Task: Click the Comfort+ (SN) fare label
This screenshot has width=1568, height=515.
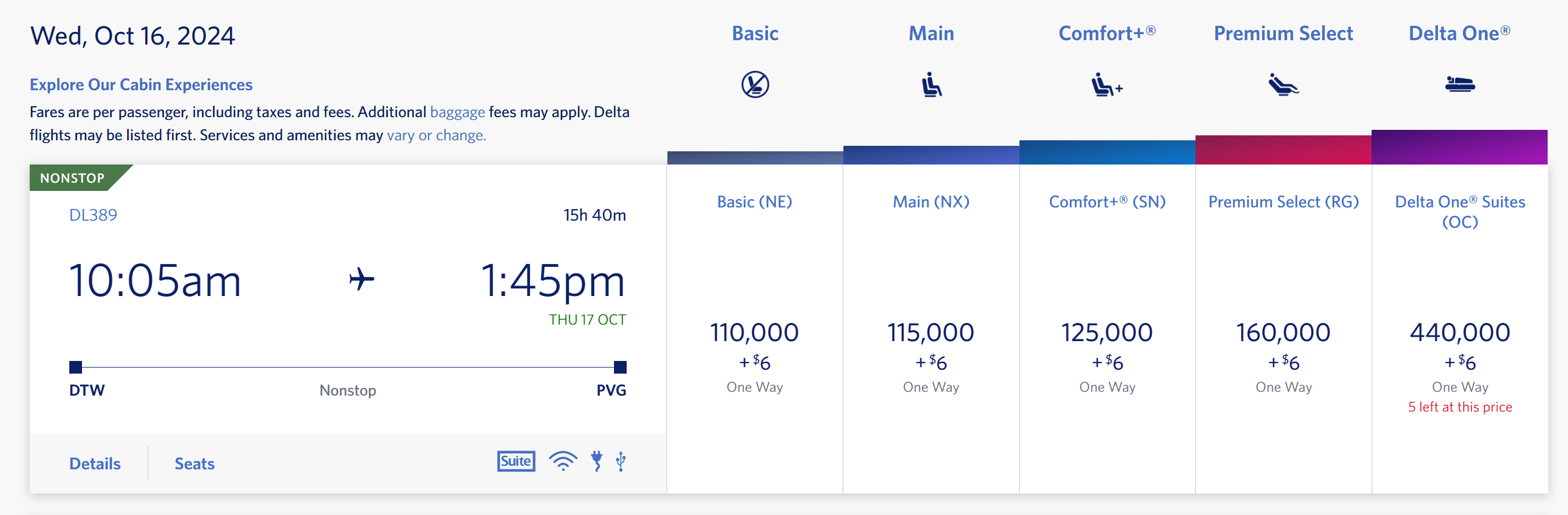Action: click(x=1106, y=201)
